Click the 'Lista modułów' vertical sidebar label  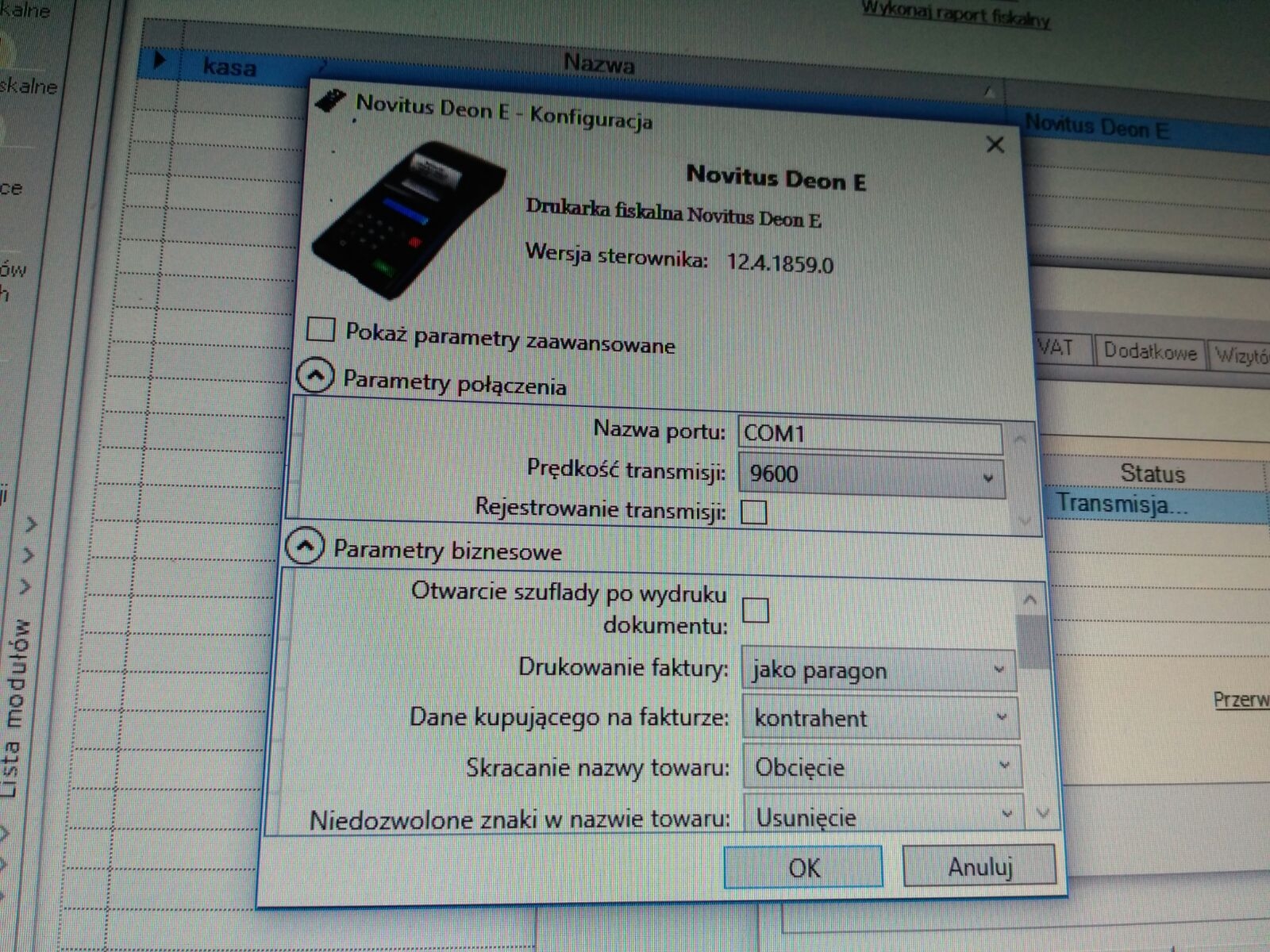(16, 708)
